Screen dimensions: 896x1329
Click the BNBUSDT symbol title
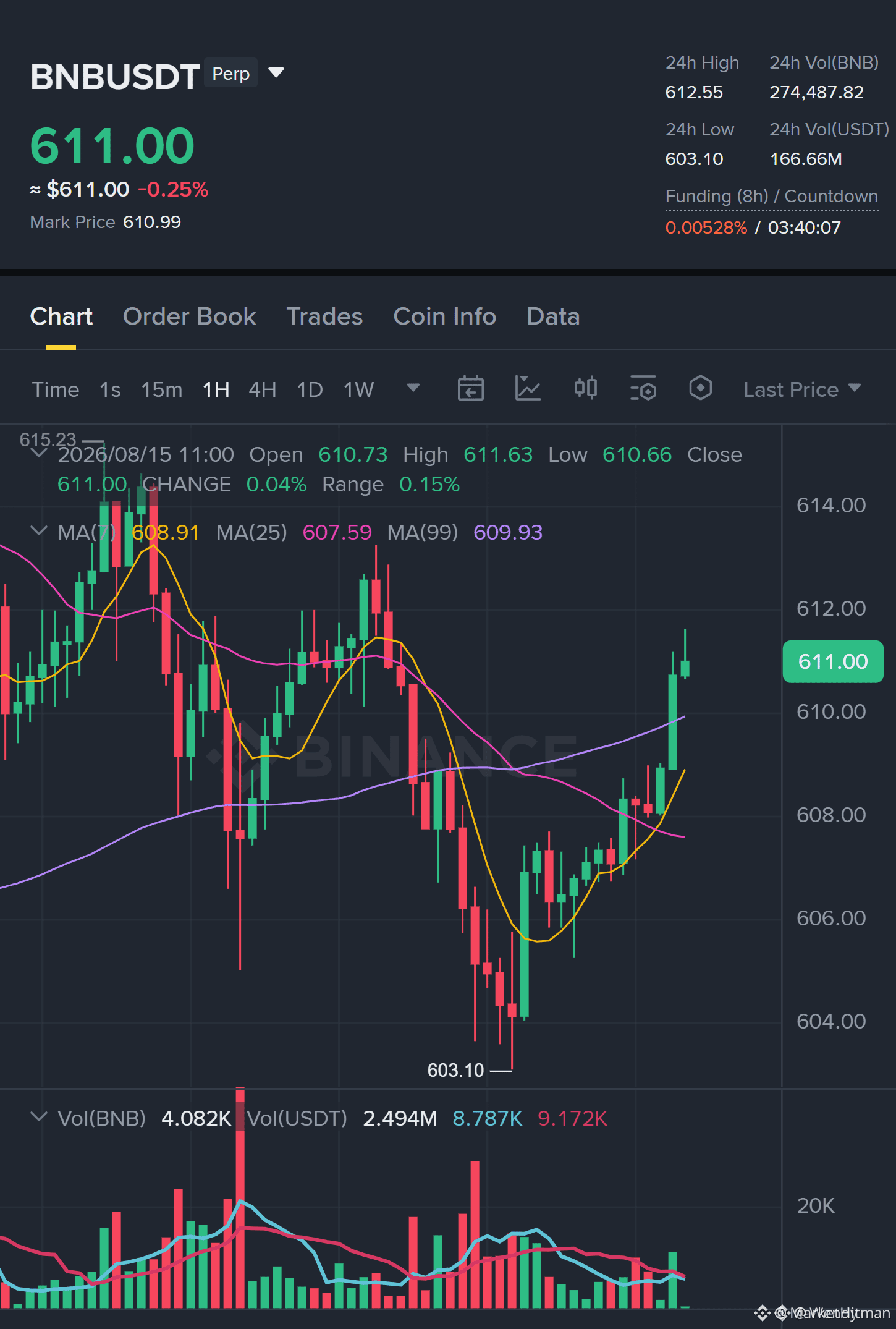click(x=115, y=77)
